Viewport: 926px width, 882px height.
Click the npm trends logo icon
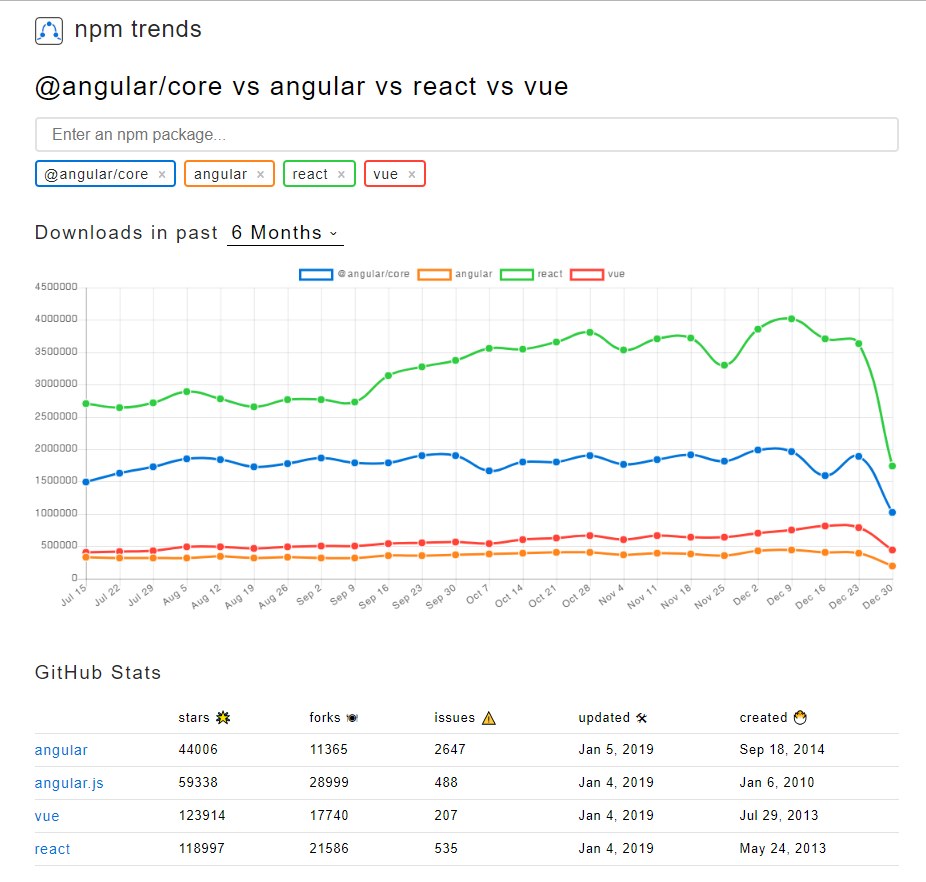coord(49,31)
